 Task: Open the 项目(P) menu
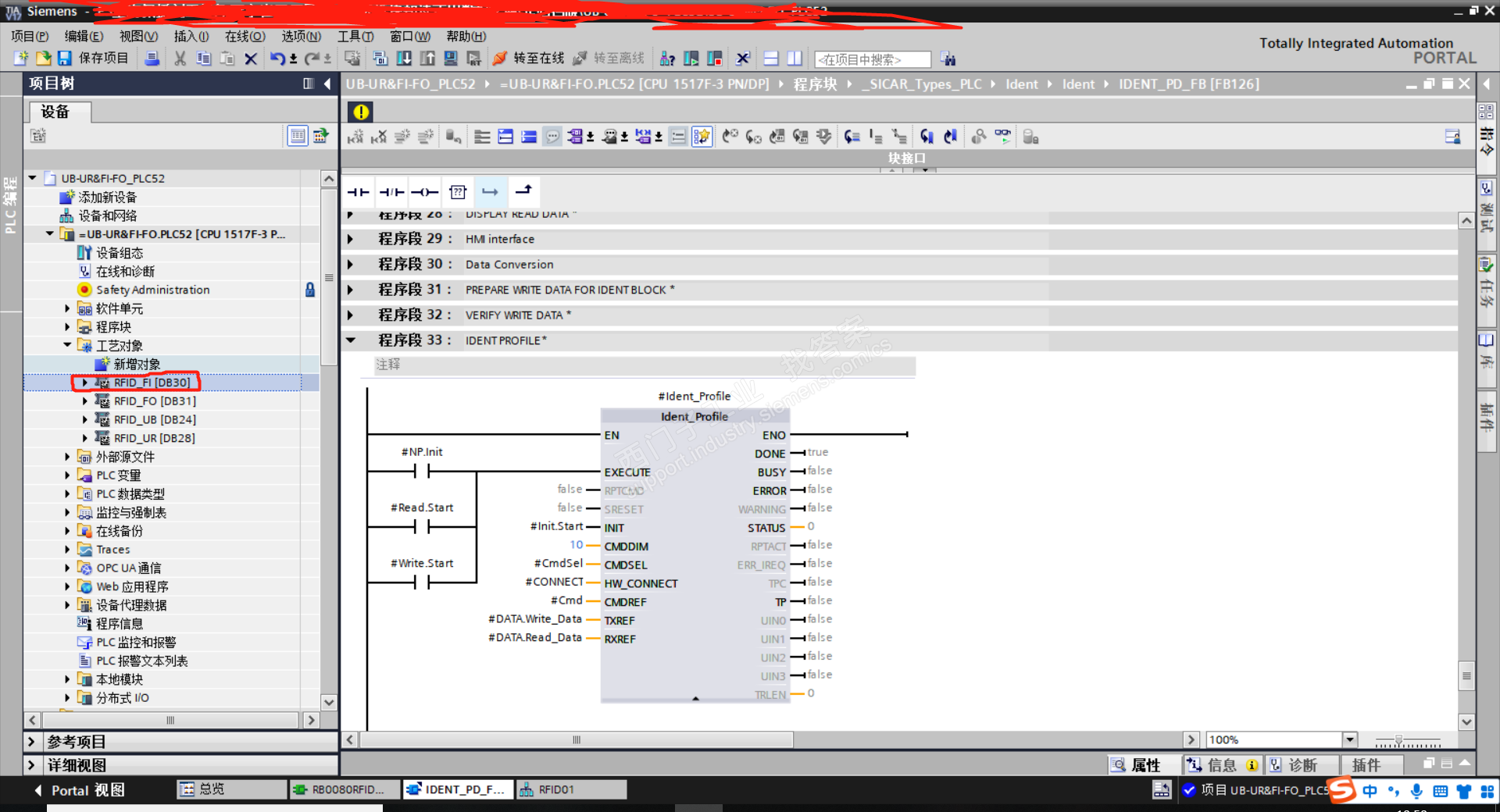pyautogui.click(x=30, y=36)
